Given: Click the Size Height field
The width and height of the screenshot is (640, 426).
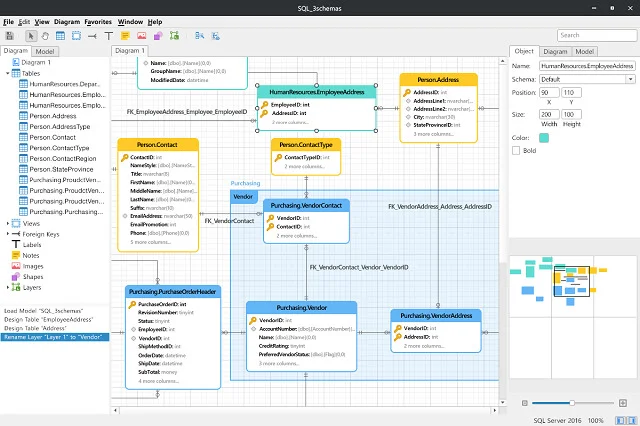Looking at the screenshot, I should click(x=571, y=114).
